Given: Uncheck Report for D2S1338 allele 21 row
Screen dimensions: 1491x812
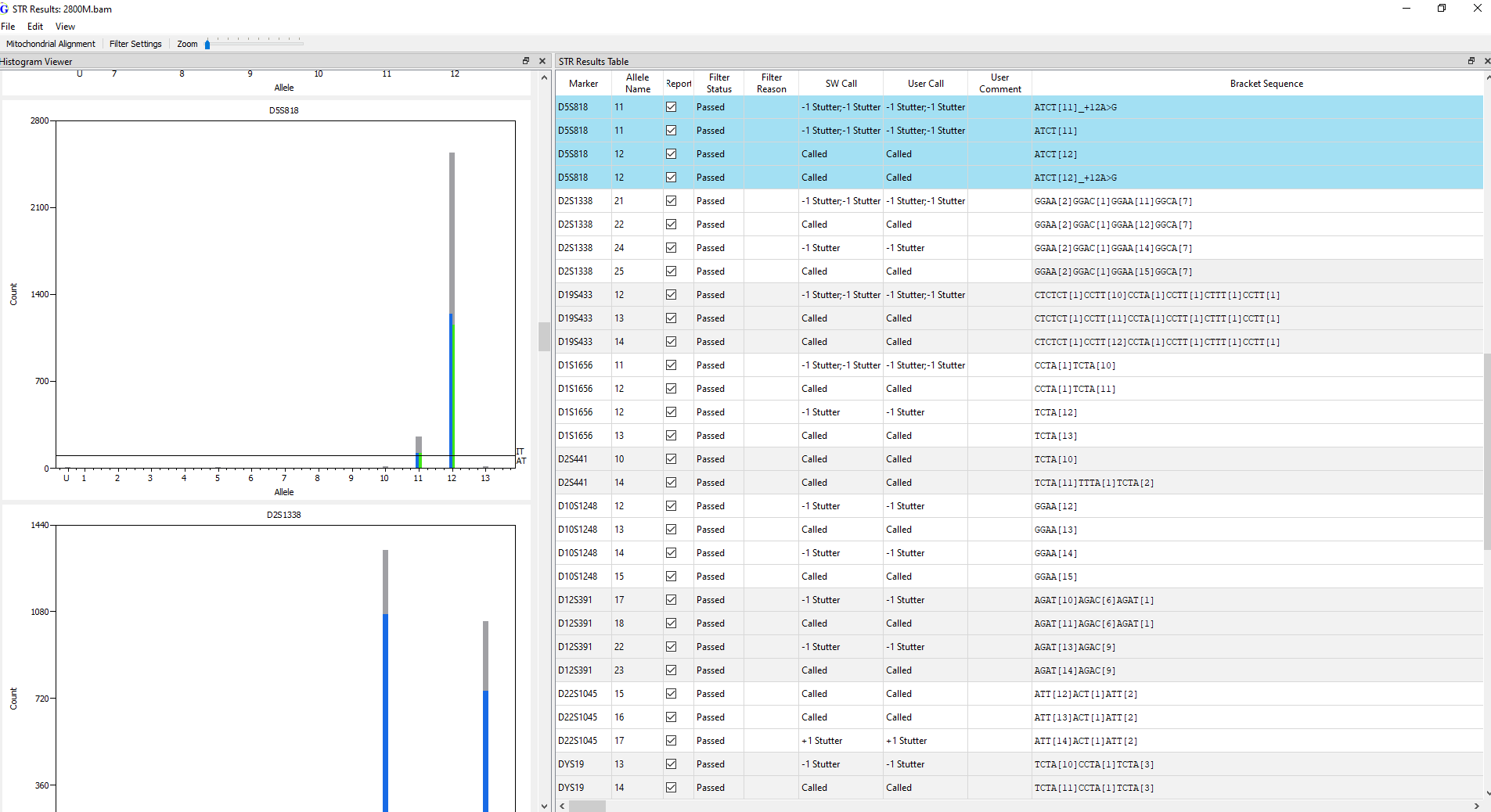Looking at the screenshot, I should tap(672, 201).
